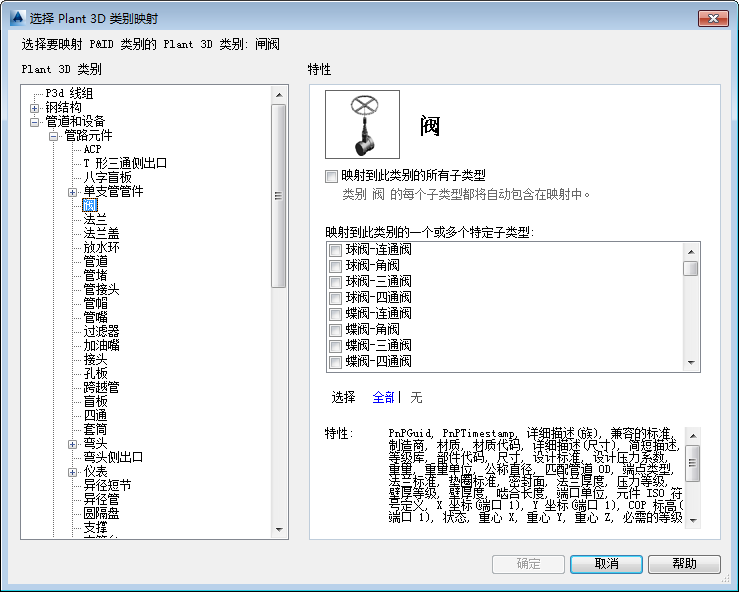Screen dimensions: 739x592
Task: Click 特性 text scrollbar down arrow
Action: (692, 520)
